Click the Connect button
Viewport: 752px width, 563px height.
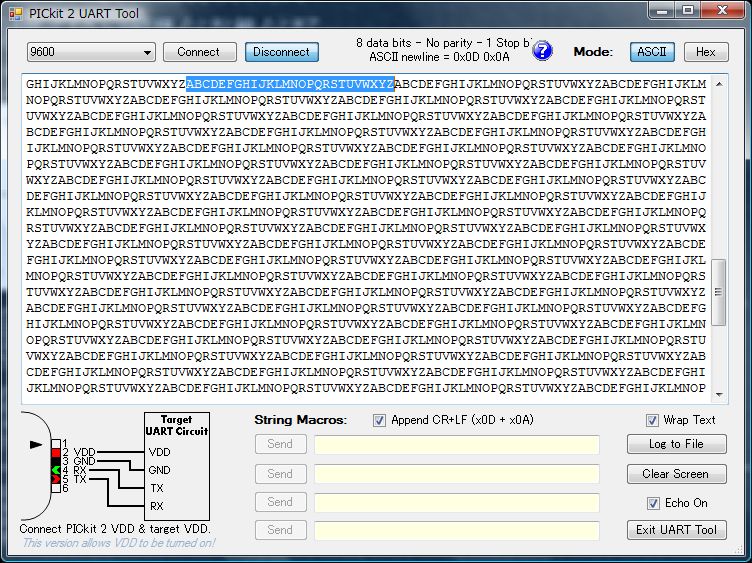[x=200, y=52]
